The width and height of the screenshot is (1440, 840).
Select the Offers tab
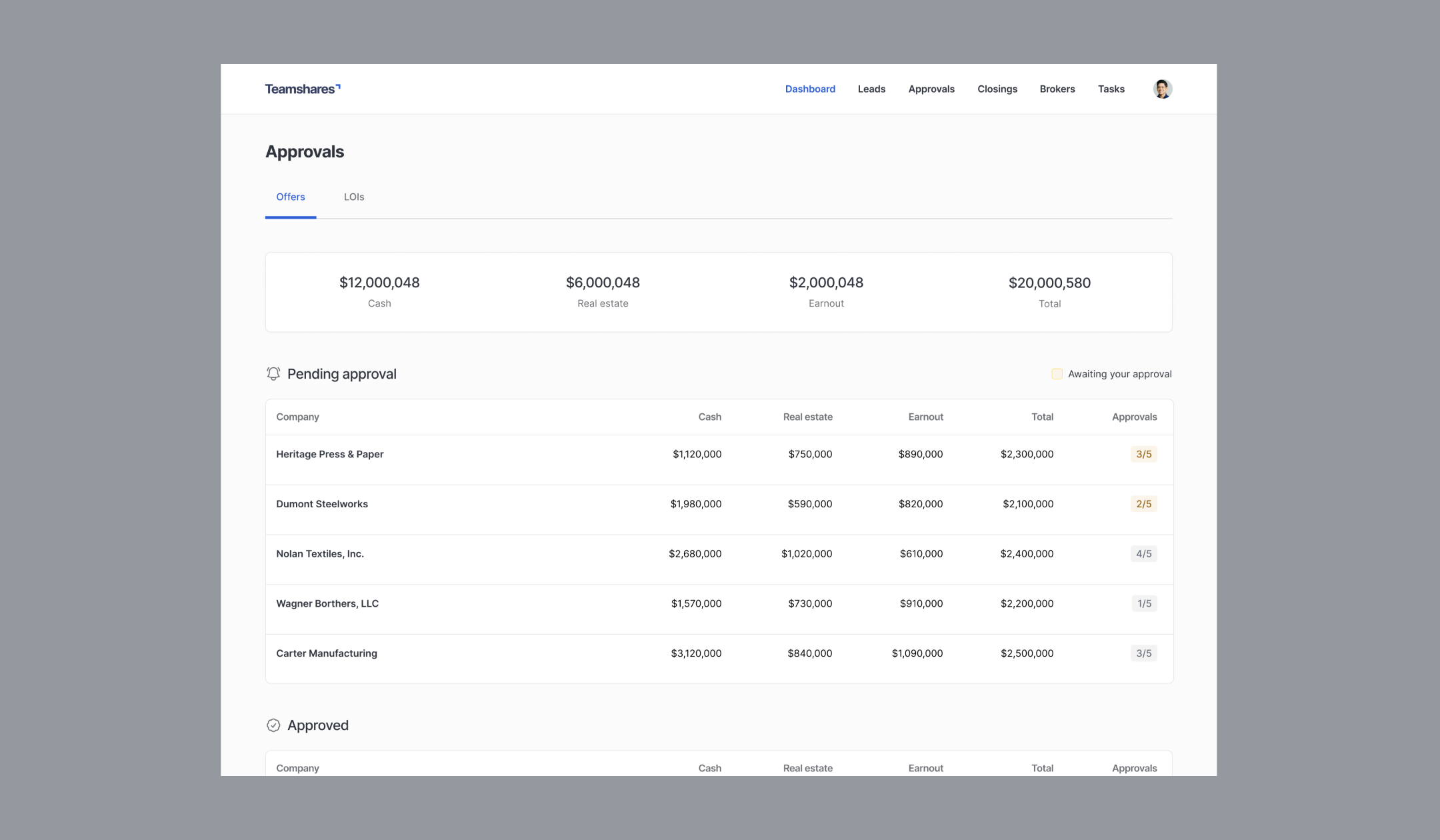pos(291,197)
